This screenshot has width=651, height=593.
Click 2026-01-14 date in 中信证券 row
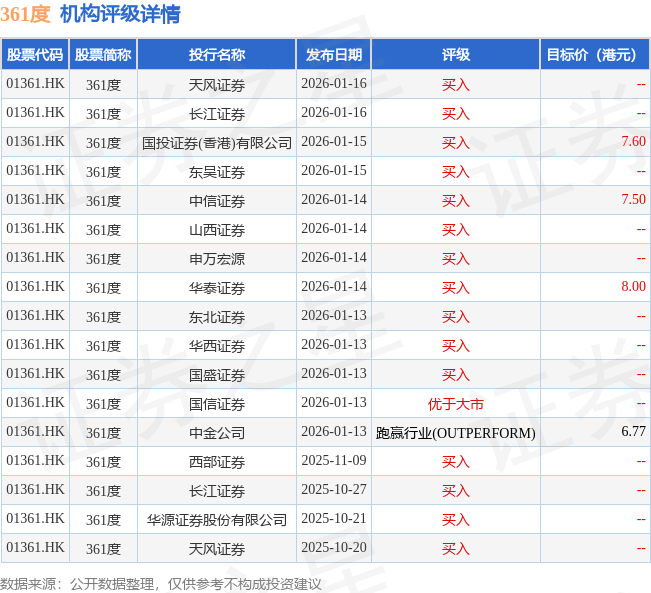coord(334,199)
